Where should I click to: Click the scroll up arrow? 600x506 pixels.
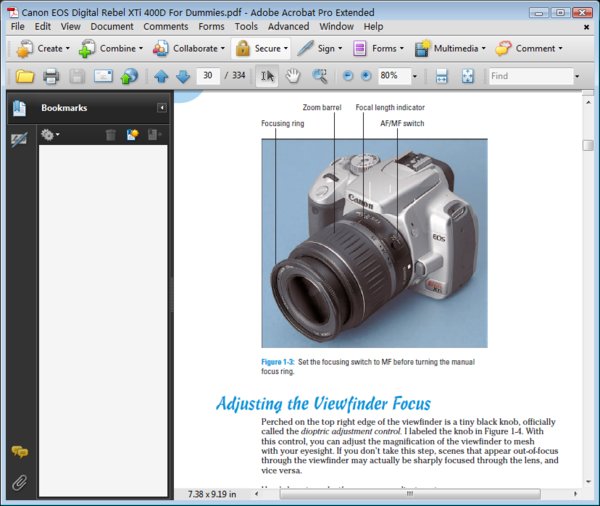pos(588,102)
